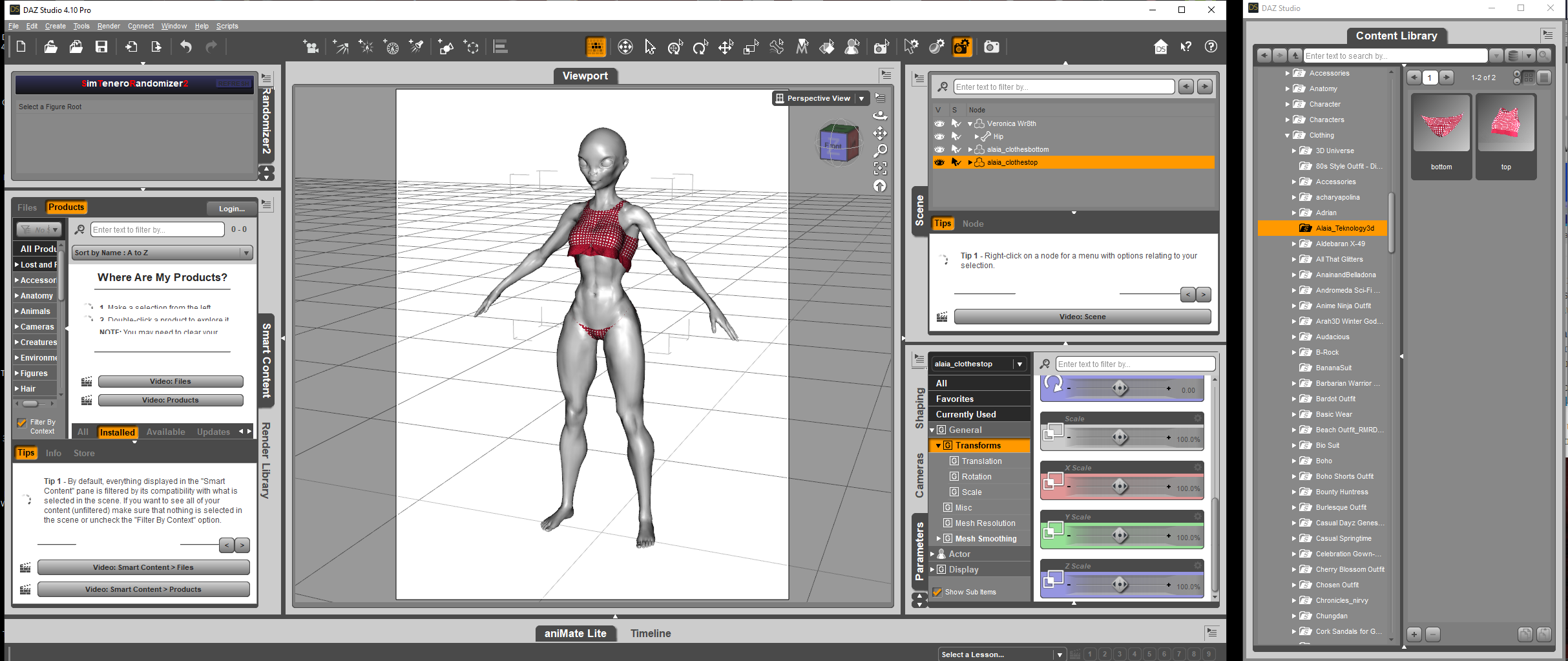Open Help with the question mark circle icon

1211,47
